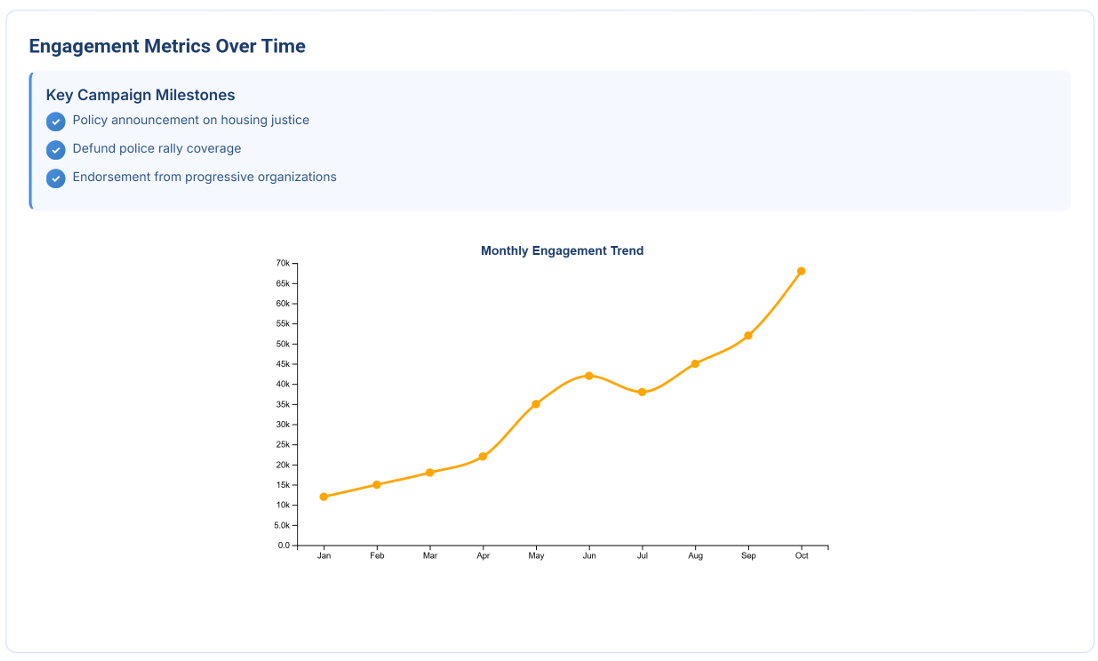Viewport: 1098px width, 661px height.
Task: Select the May data point on the line
Action: tap(536, 404)
